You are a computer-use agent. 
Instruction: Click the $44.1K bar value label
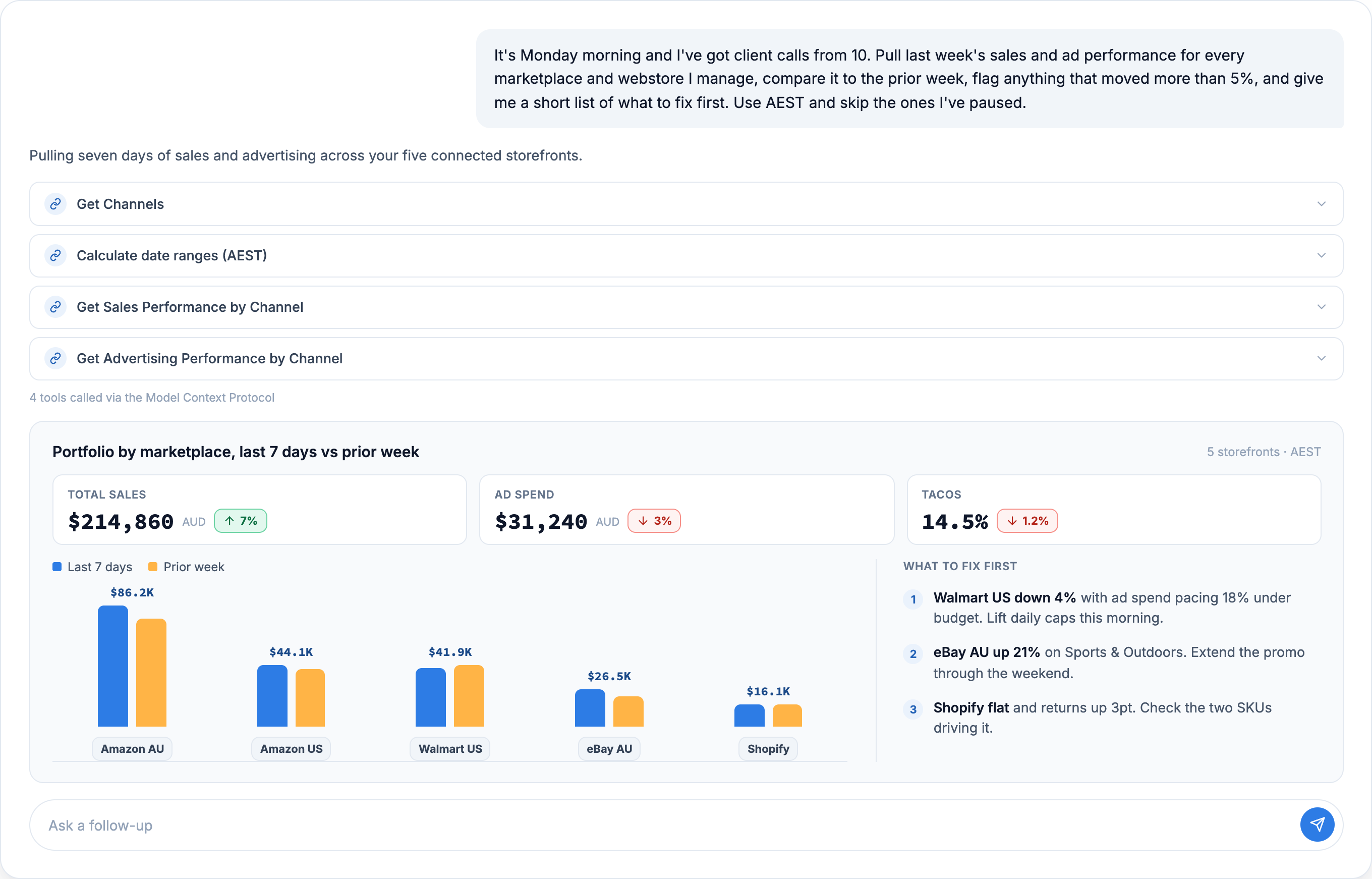coord(291,652)
